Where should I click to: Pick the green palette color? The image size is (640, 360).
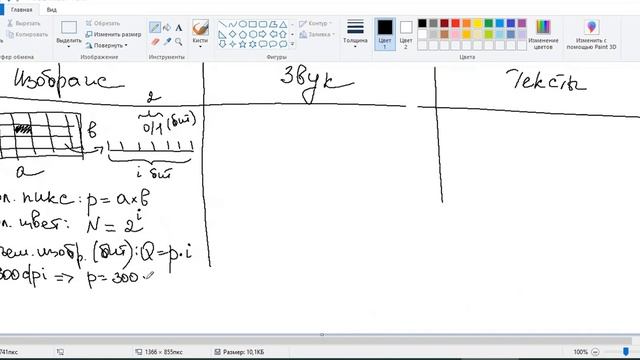[x=488, y=23]
